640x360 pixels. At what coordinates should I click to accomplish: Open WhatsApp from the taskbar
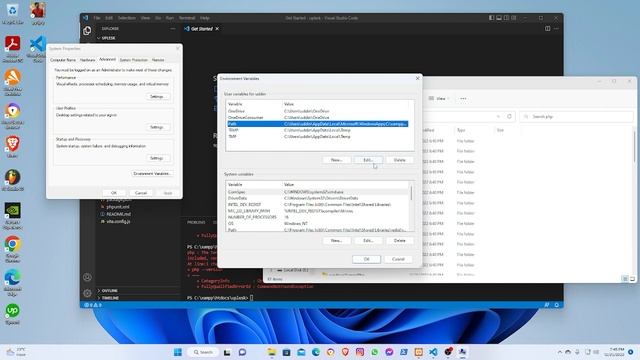[x=375, y=352]
